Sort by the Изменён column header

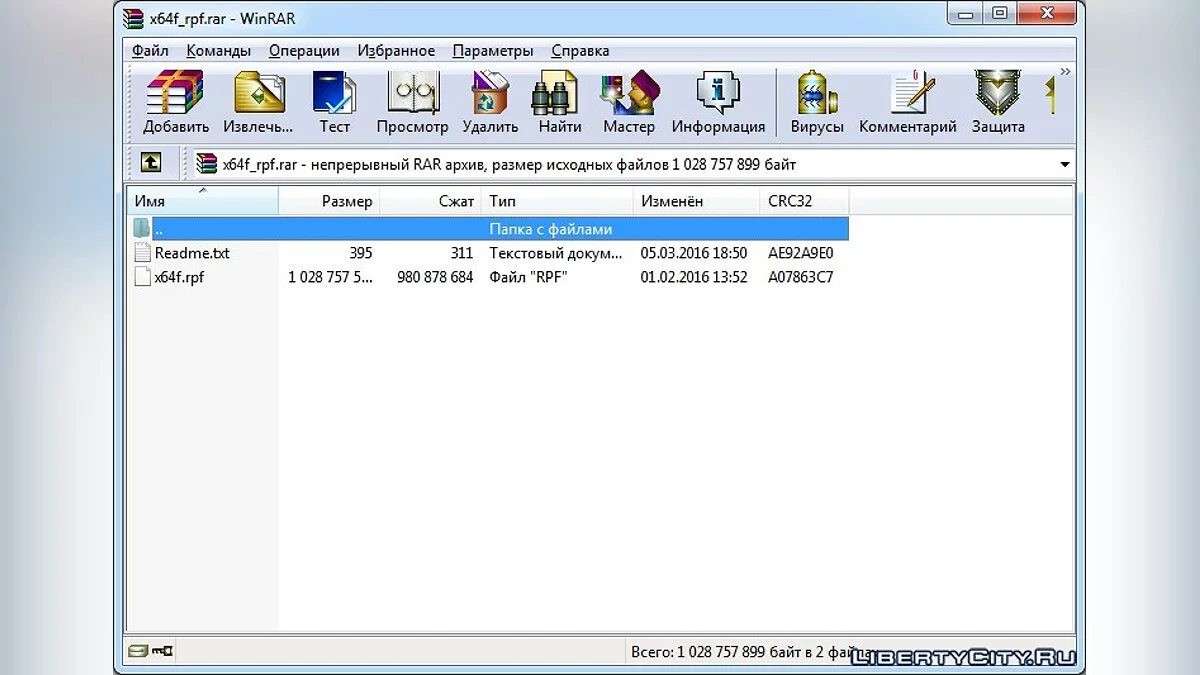(x=697, y=201)
